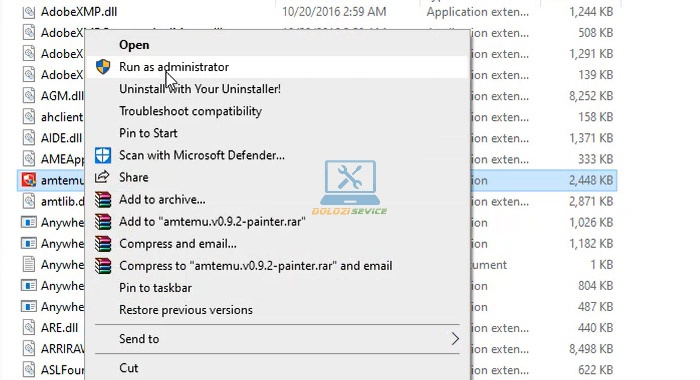Select Run as administrator
This screenshot has width=700, height=380.
click(174, 67)
